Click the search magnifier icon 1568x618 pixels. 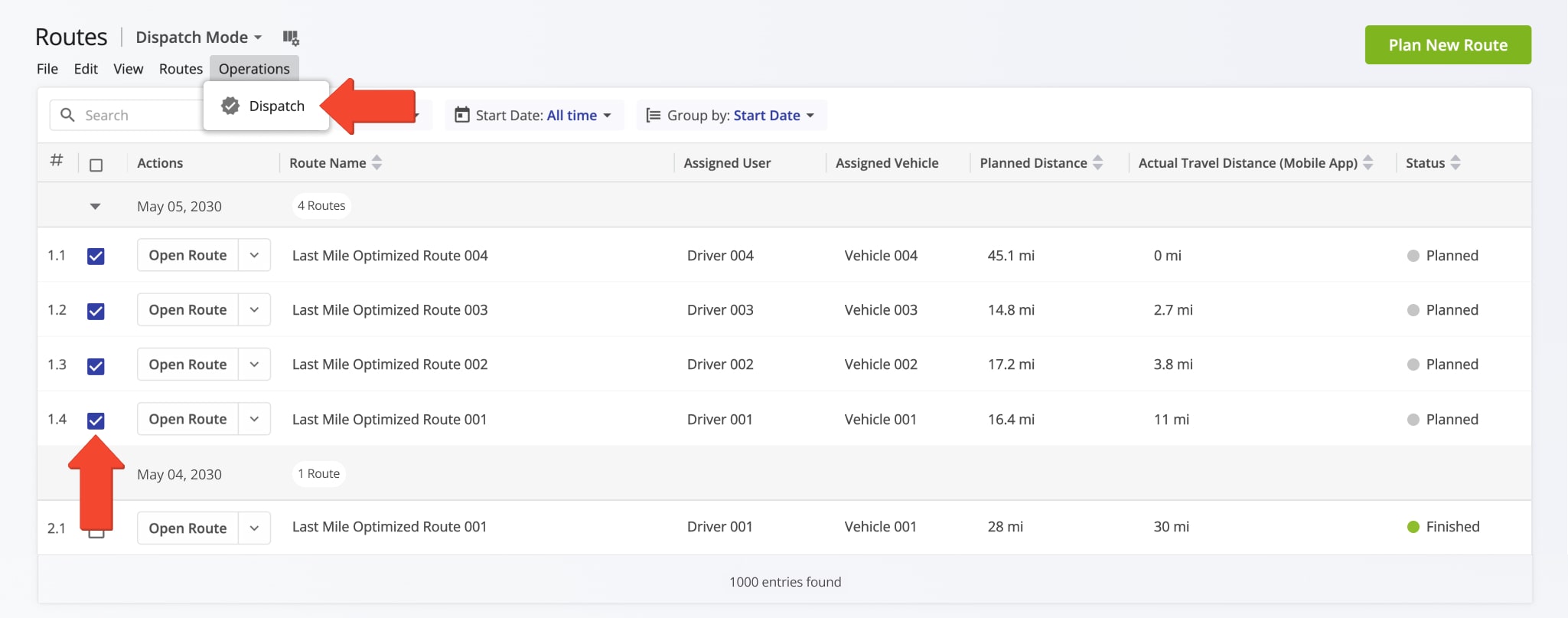point(67,115)
